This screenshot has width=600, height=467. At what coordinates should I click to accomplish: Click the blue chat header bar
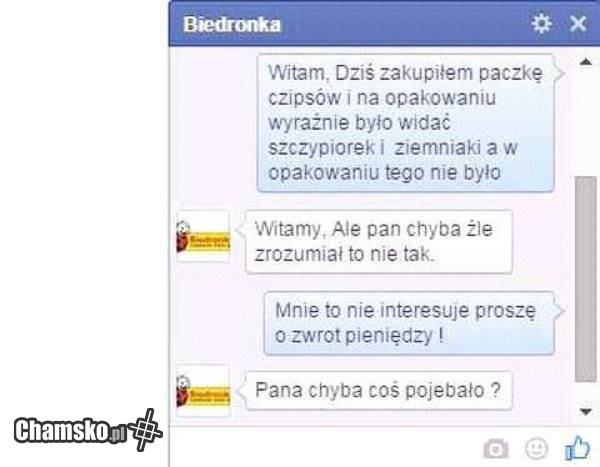point(384,24)
